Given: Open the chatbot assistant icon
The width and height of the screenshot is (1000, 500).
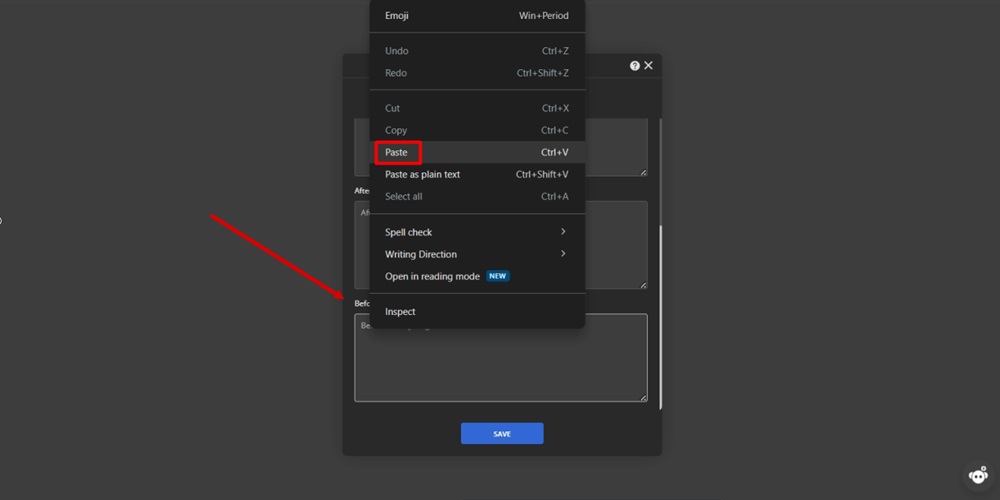Looking at the screenshot, I should click(x=978, y=475).
